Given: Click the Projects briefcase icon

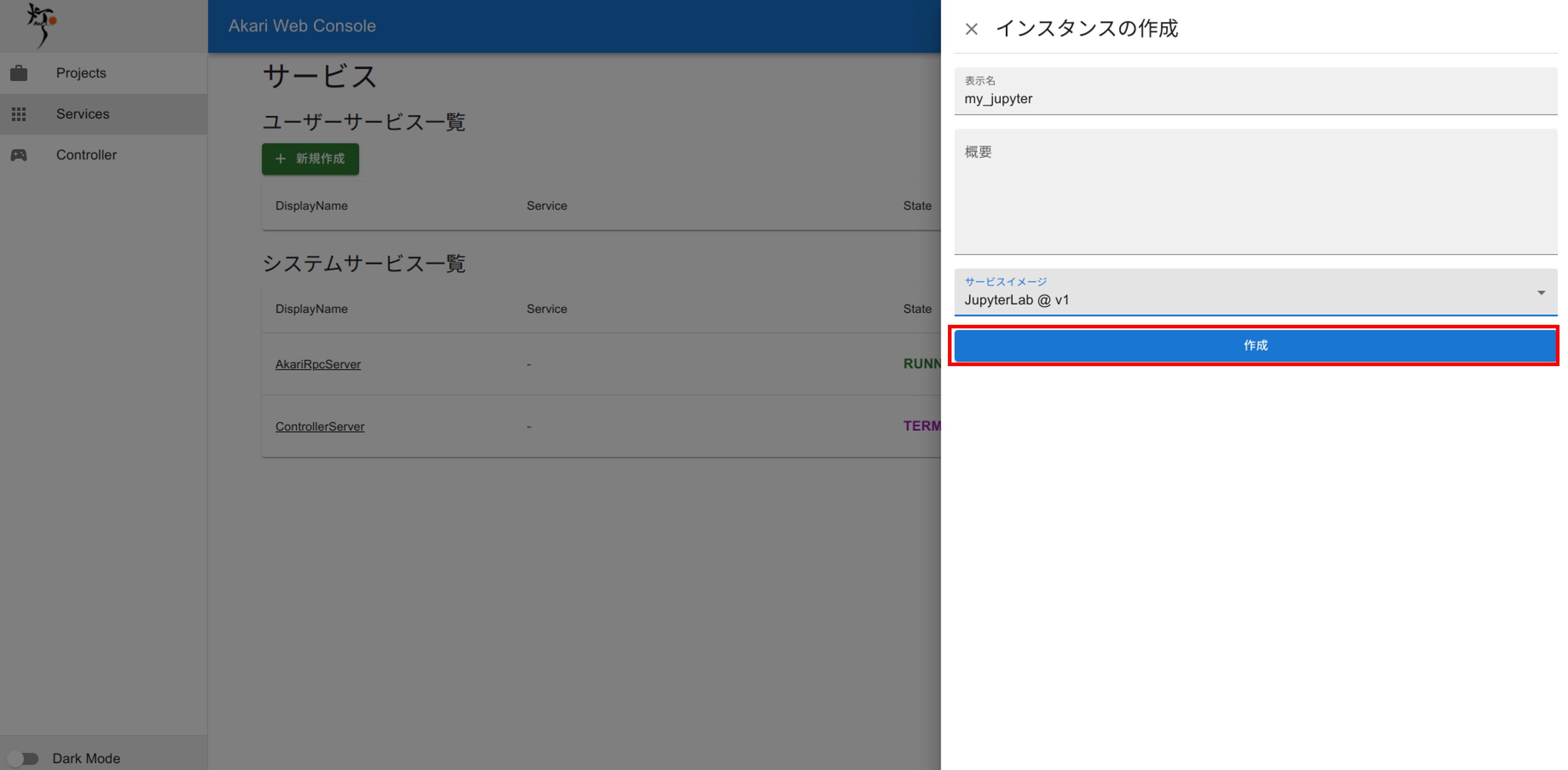Looking at the screenshot, I should point(19,73).
